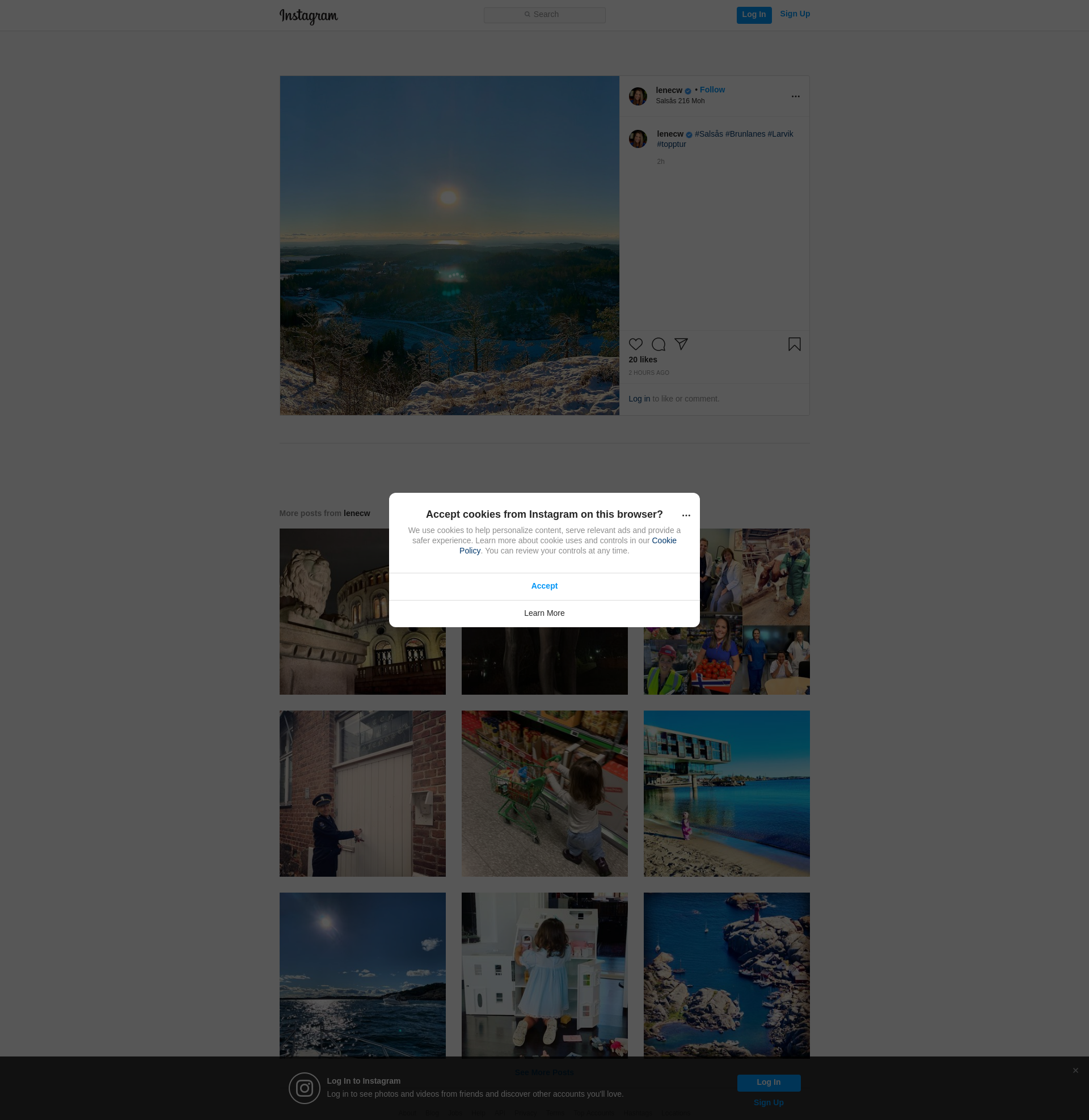
Task: Open the Cookie Policy link
Action: coord(664,540)
